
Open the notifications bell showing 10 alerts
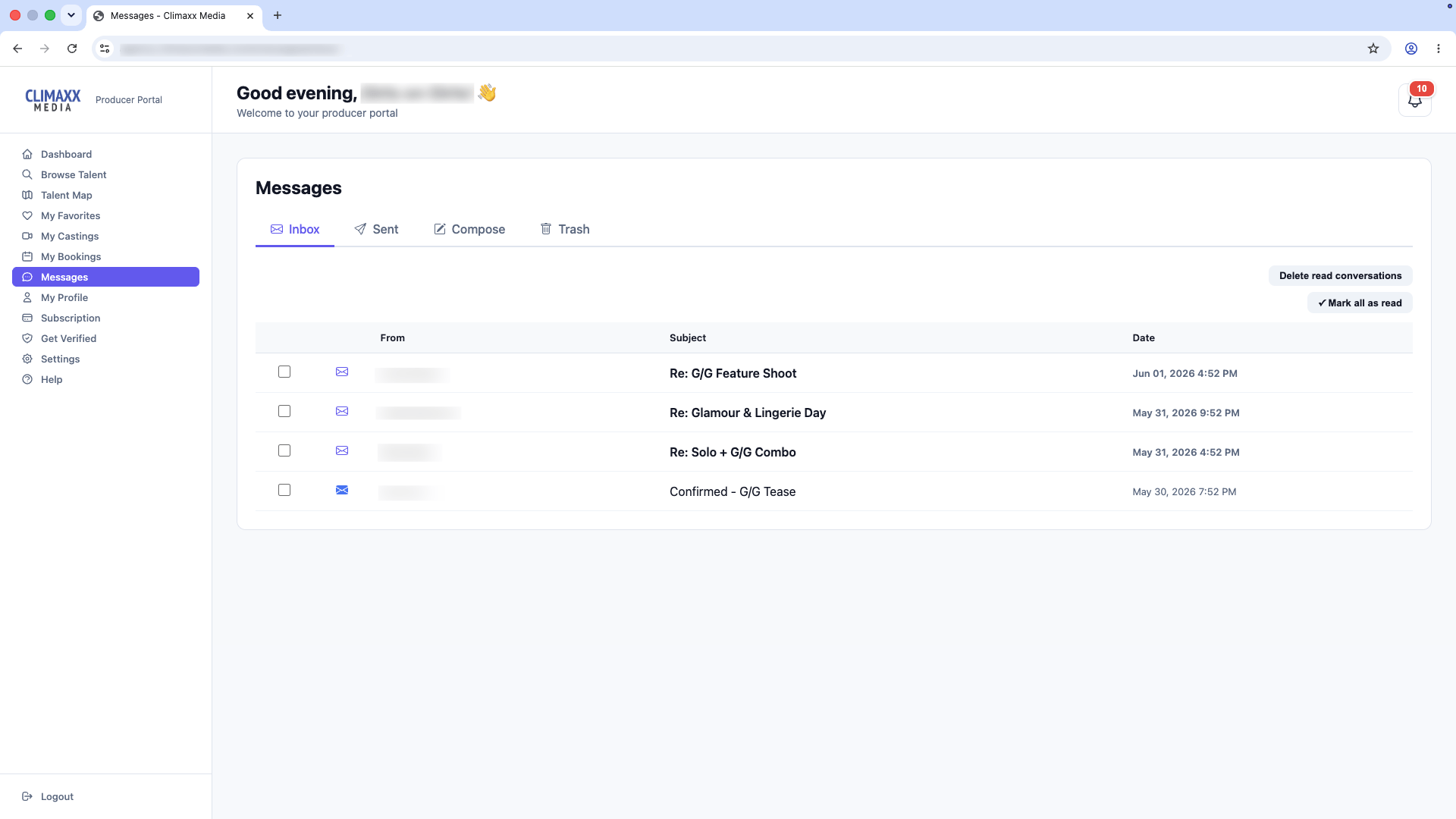[1414, 100]
